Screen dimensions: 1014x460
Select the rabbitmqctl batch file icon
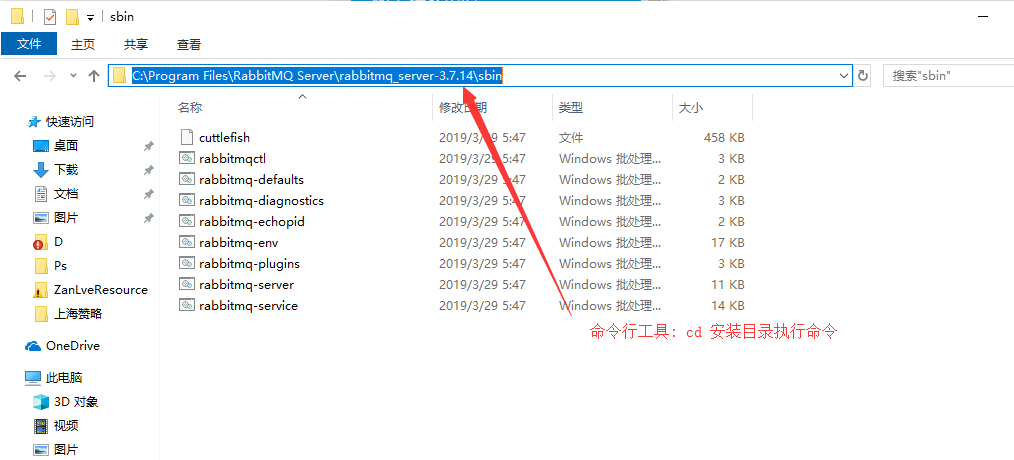[x=187, y=158]
